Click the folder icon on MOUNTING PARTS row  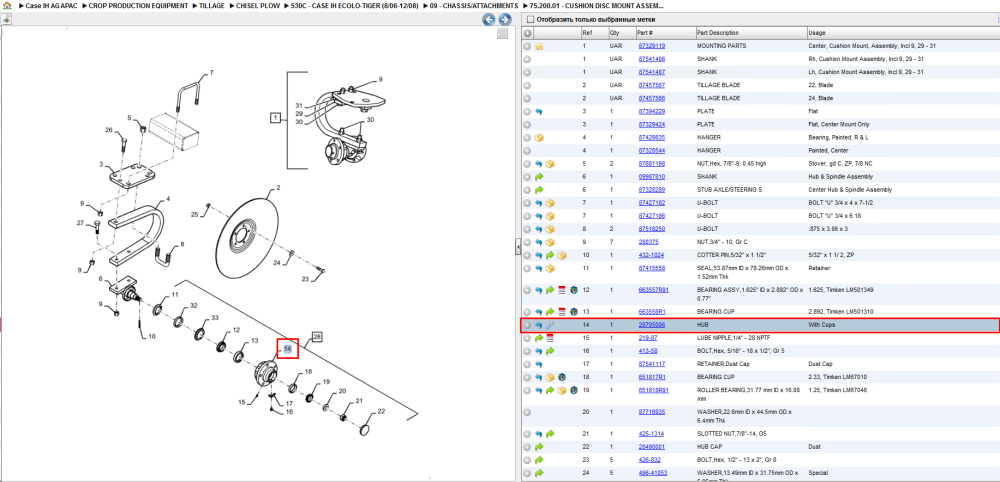click(539, 47)
